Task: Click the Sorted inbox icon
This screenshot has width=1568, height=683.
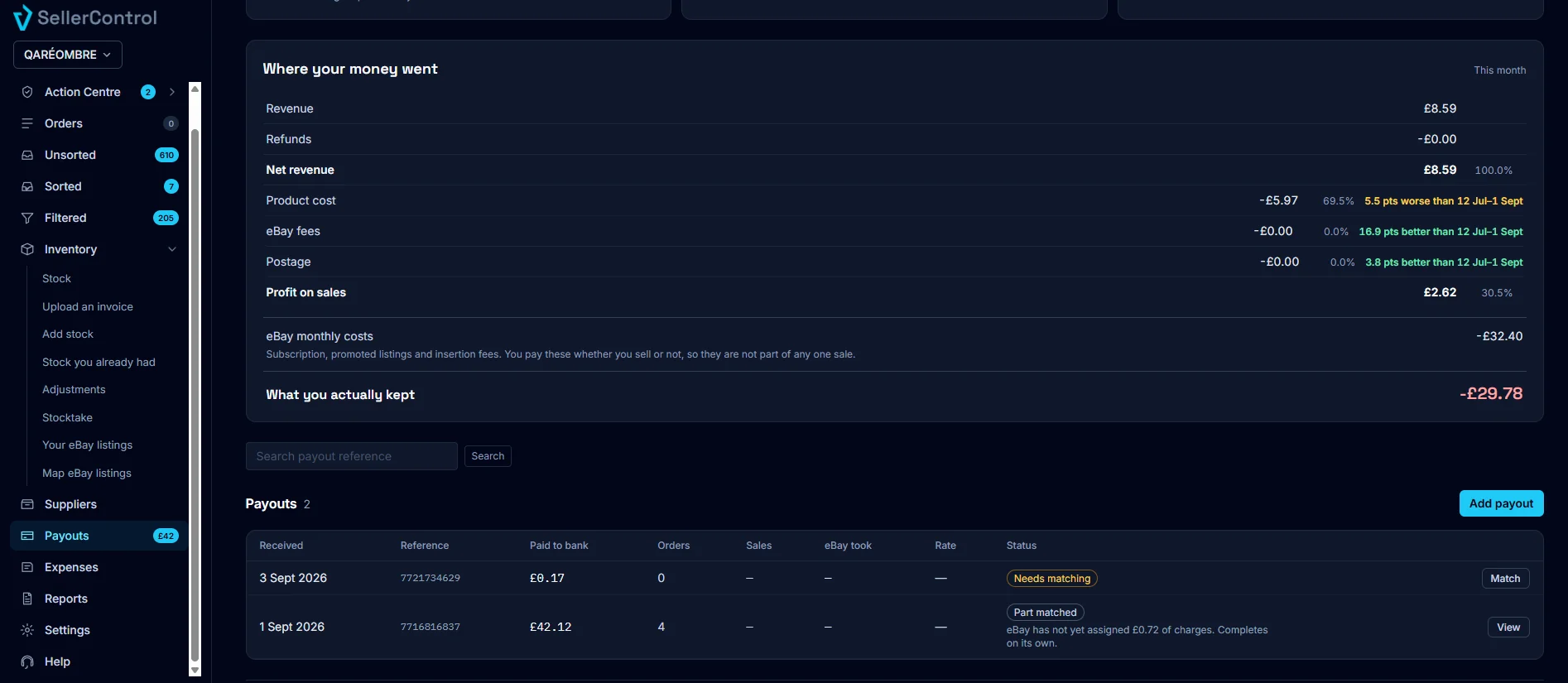Action: [x=27, y=186]
